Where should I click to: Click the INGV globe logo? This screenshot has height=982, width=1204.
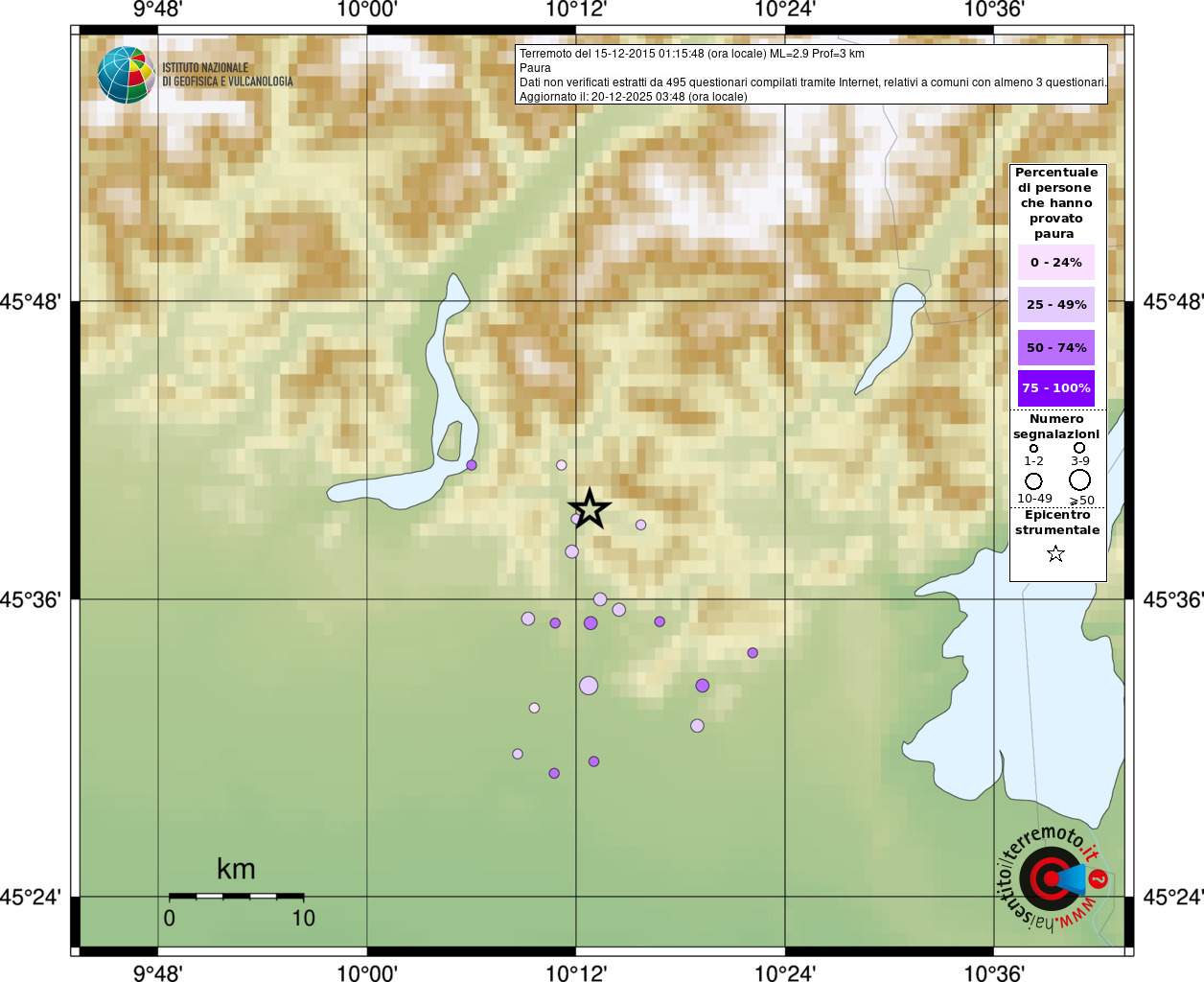[126, 75]
